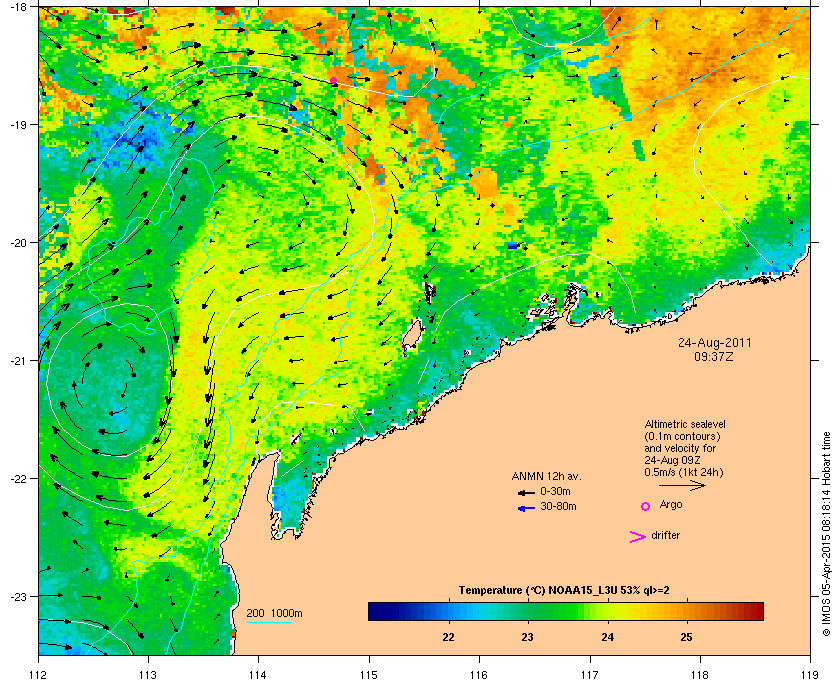
Task: Click the 24 colorbar tick label
Action: [608, 638]
